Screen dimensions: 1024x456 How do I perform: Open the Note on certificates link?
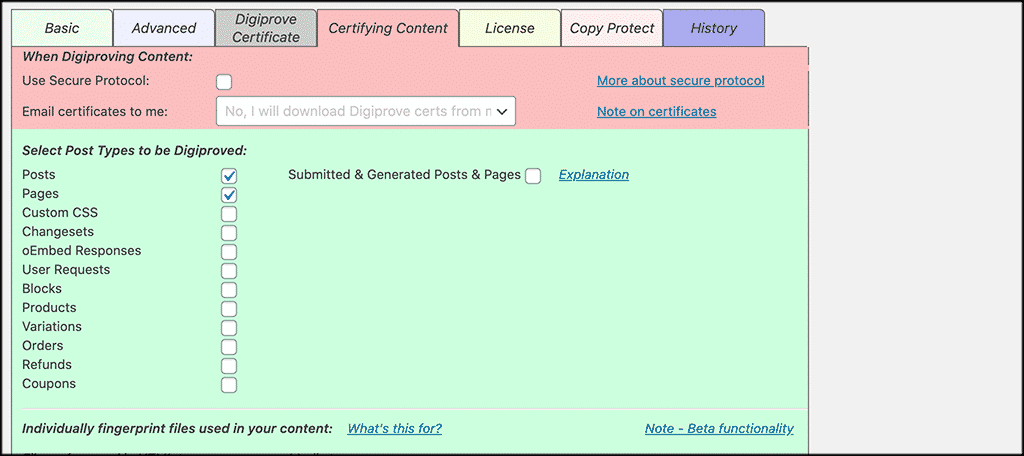pyautogui.click(x=656, y=112)
